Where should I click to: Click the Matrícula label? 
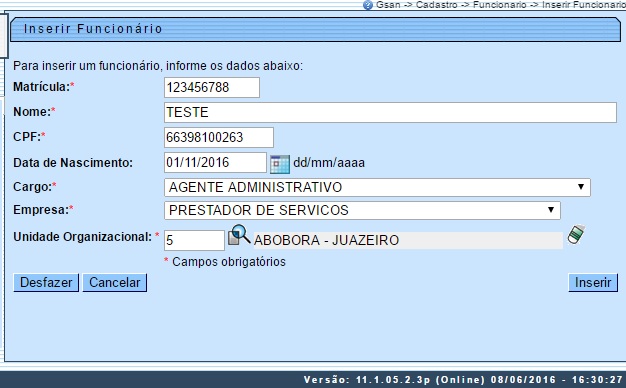coord(42,87)
